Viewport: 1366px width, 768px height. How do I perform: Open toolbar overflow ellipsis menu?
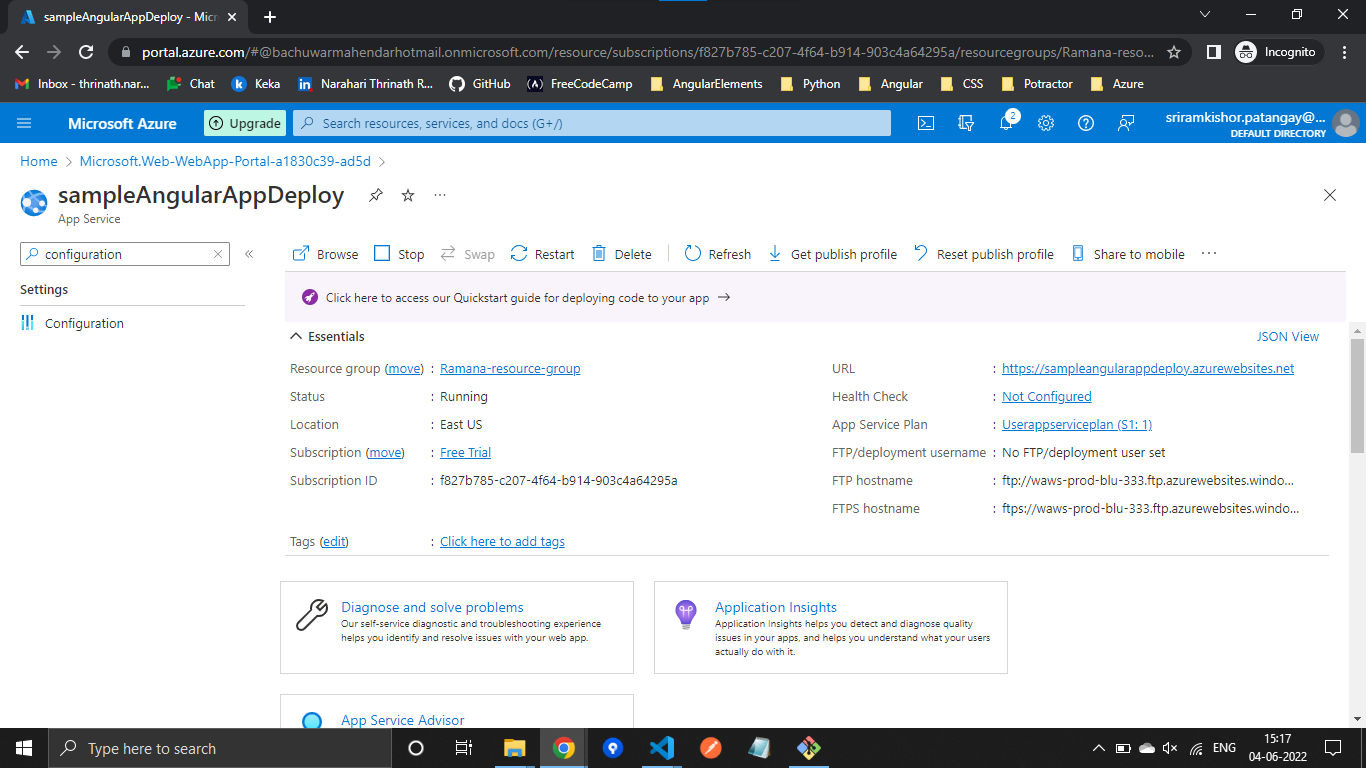coord(1209,254)
